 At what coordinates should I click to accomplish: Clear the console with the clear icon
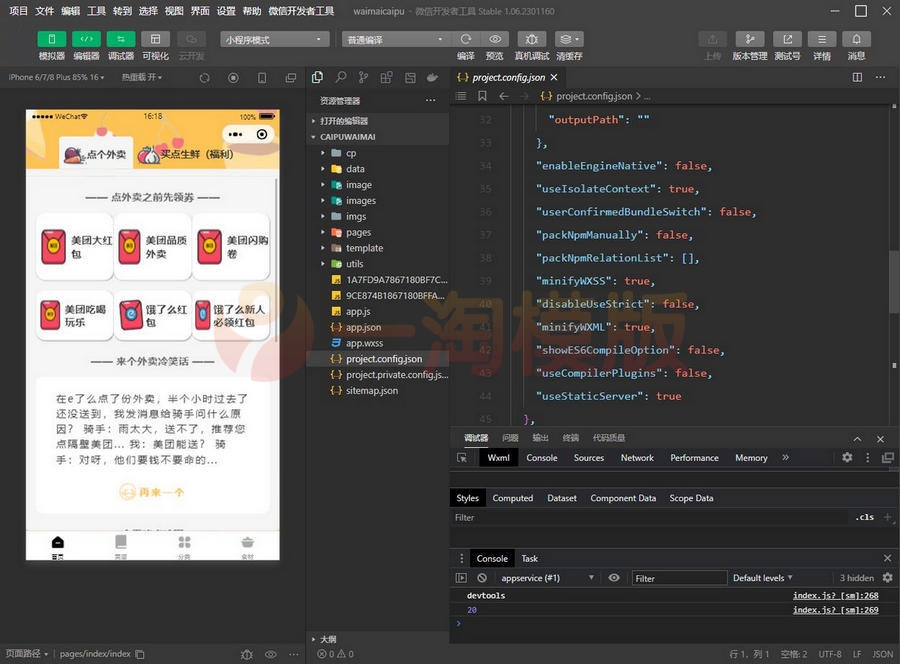pos(482,578)
